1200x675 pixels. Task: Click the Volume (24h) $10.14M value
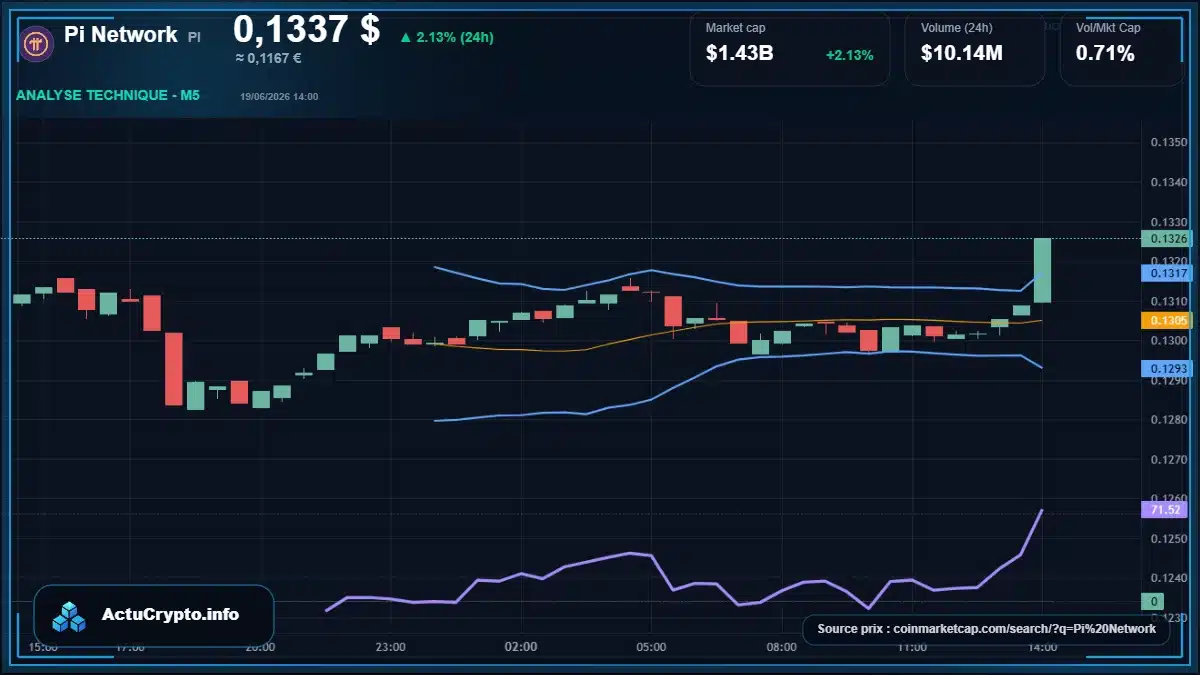pyautogui.click(x=962, y=54)
